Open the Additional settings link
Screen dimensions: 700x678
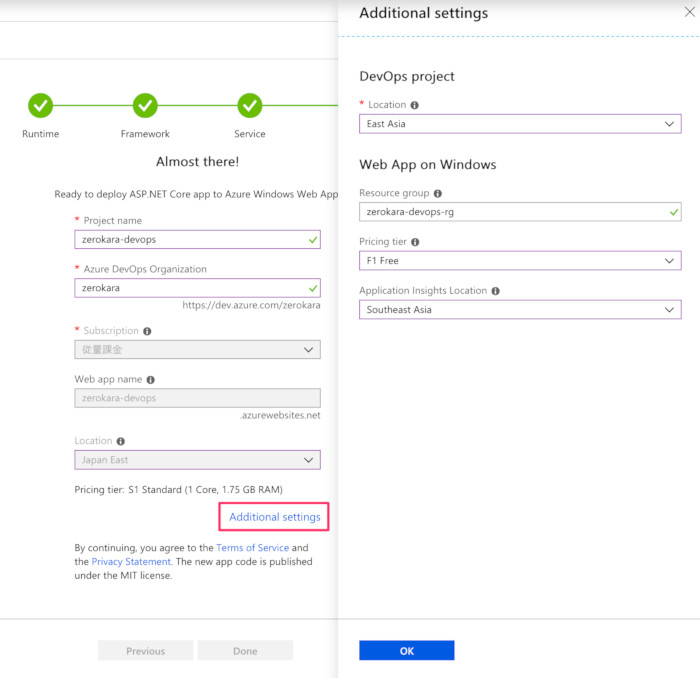pos(275,517)
